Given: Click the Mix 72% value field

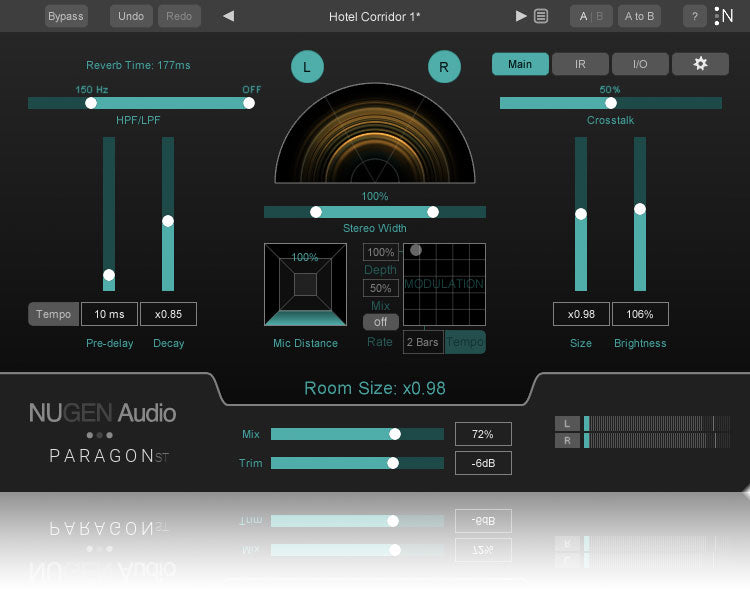Looking at the screenshot, I should (483, 434).
